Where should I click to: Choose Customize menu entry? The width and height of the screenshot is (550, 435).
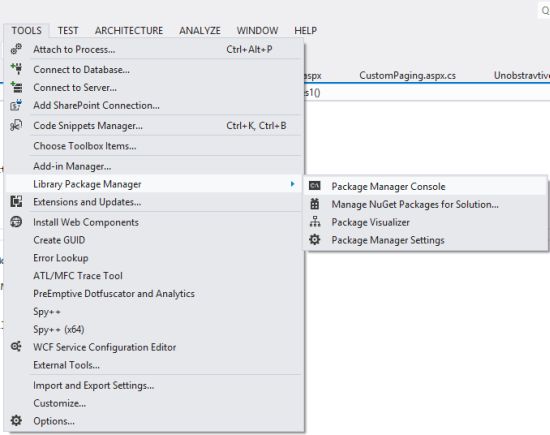pos(154,403)
